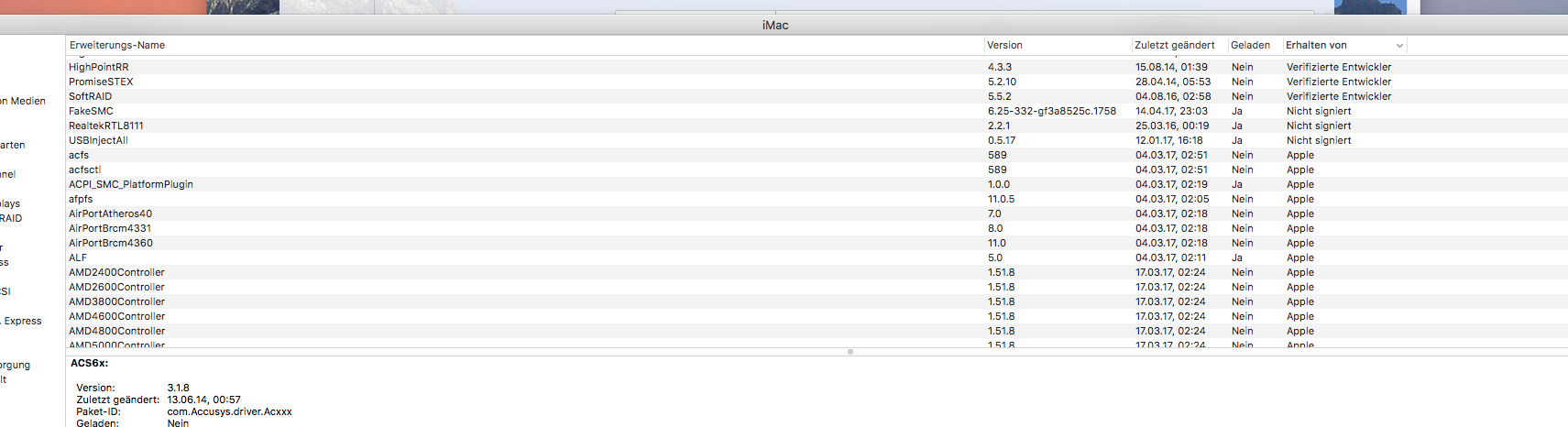Select the USBInjectAll extension row
Image resolution: width=1568 pixels, height=427 pixels.
tap(817, 140)
